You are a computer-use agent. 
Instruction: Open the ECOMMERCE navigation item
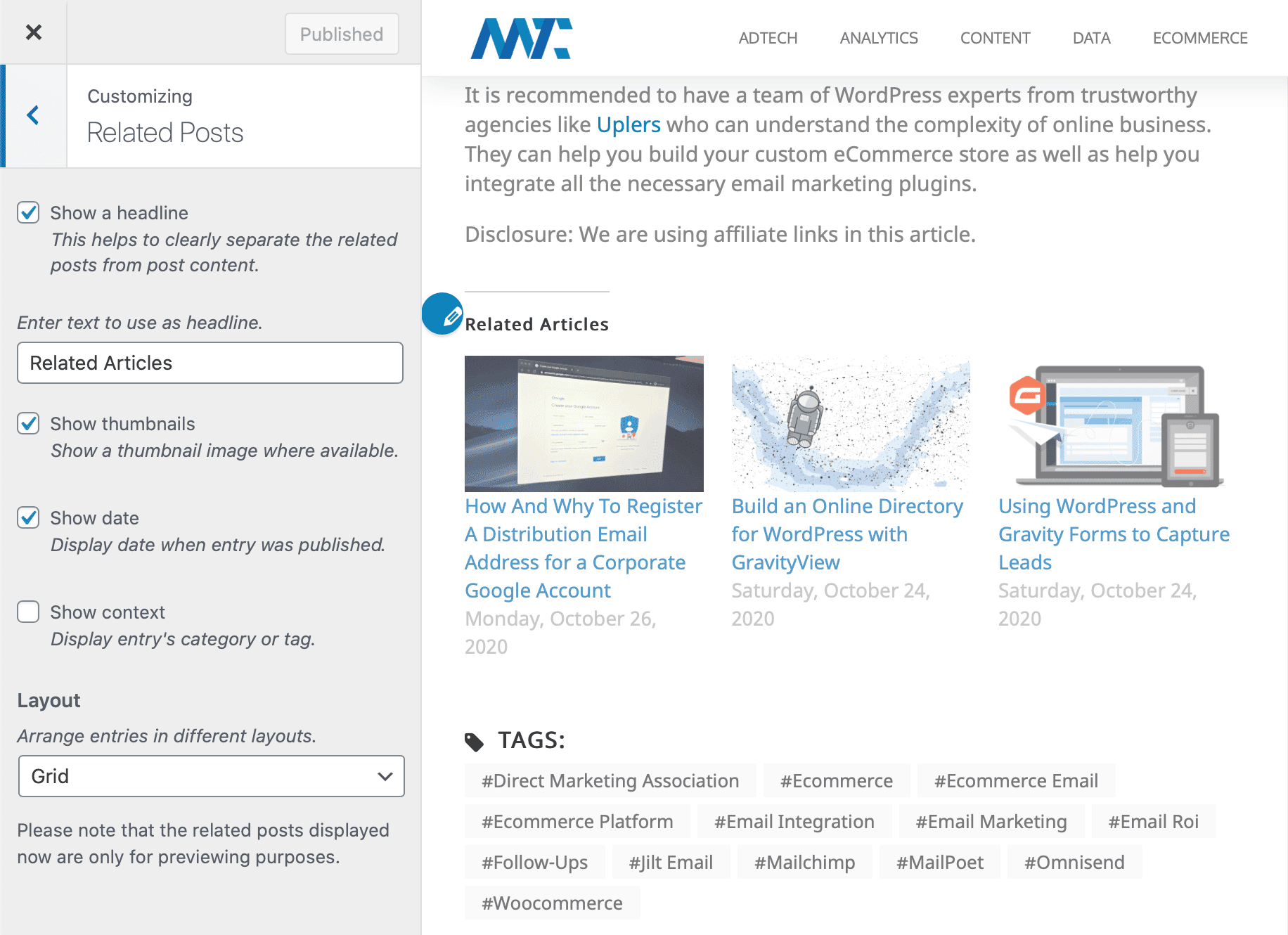tap(1199, 38)
